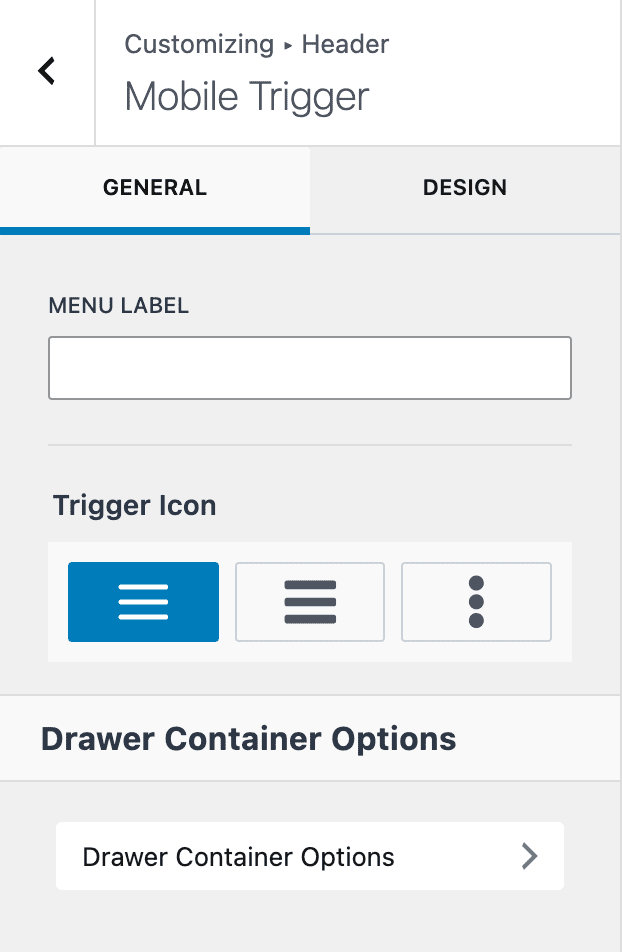Click the Customizing breadcrumb label
This screenshot has height=952, width=622.
(198, 44)
